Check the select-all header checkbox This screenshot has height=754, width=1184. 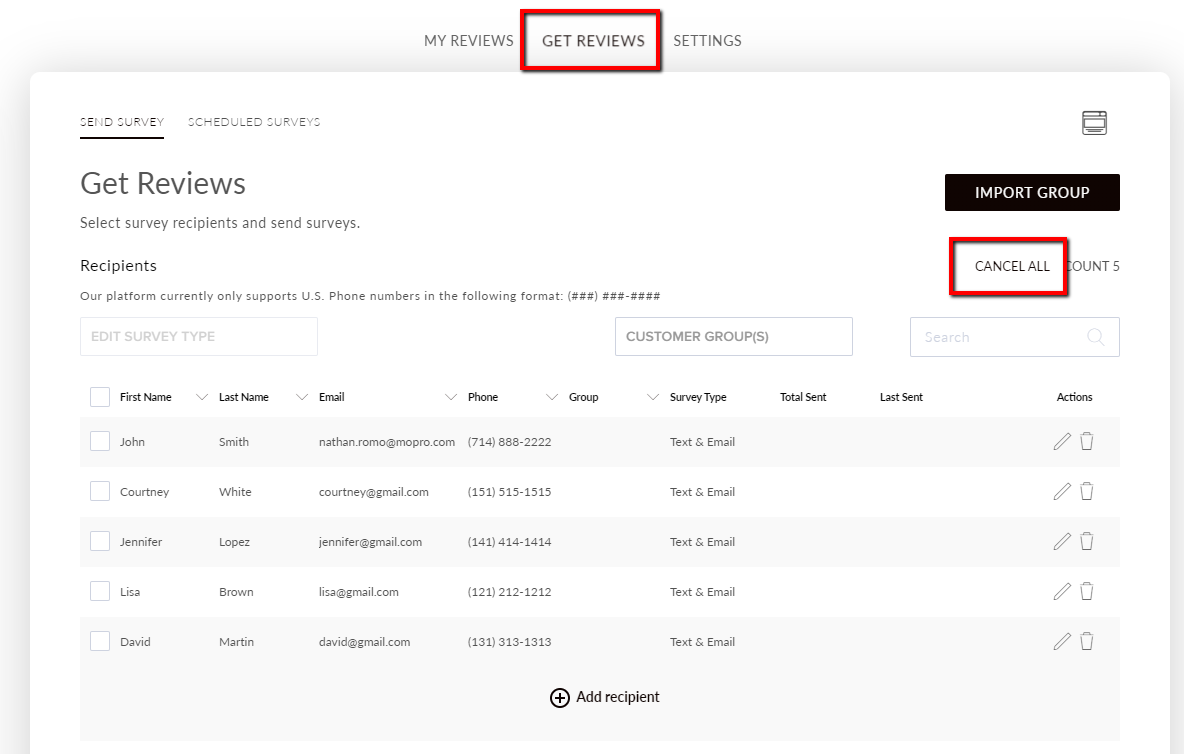[100, 397]
